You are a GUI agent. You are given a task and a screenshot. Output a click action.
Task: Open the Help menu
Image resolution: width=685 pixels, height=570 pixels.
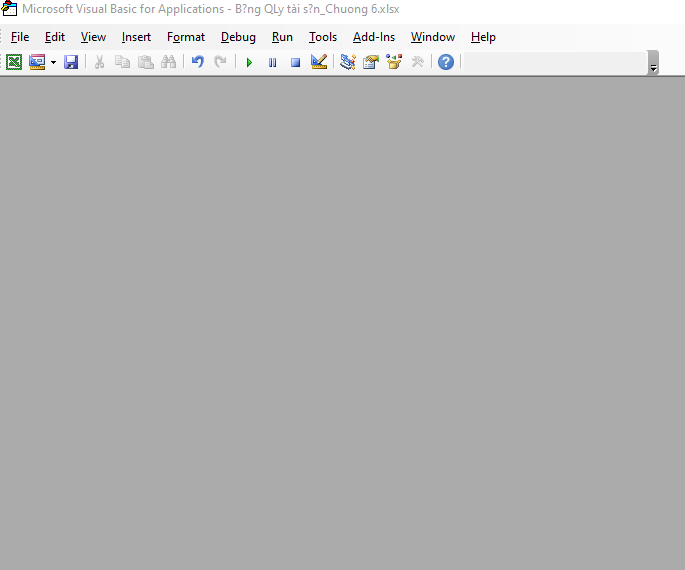[483, 37]
